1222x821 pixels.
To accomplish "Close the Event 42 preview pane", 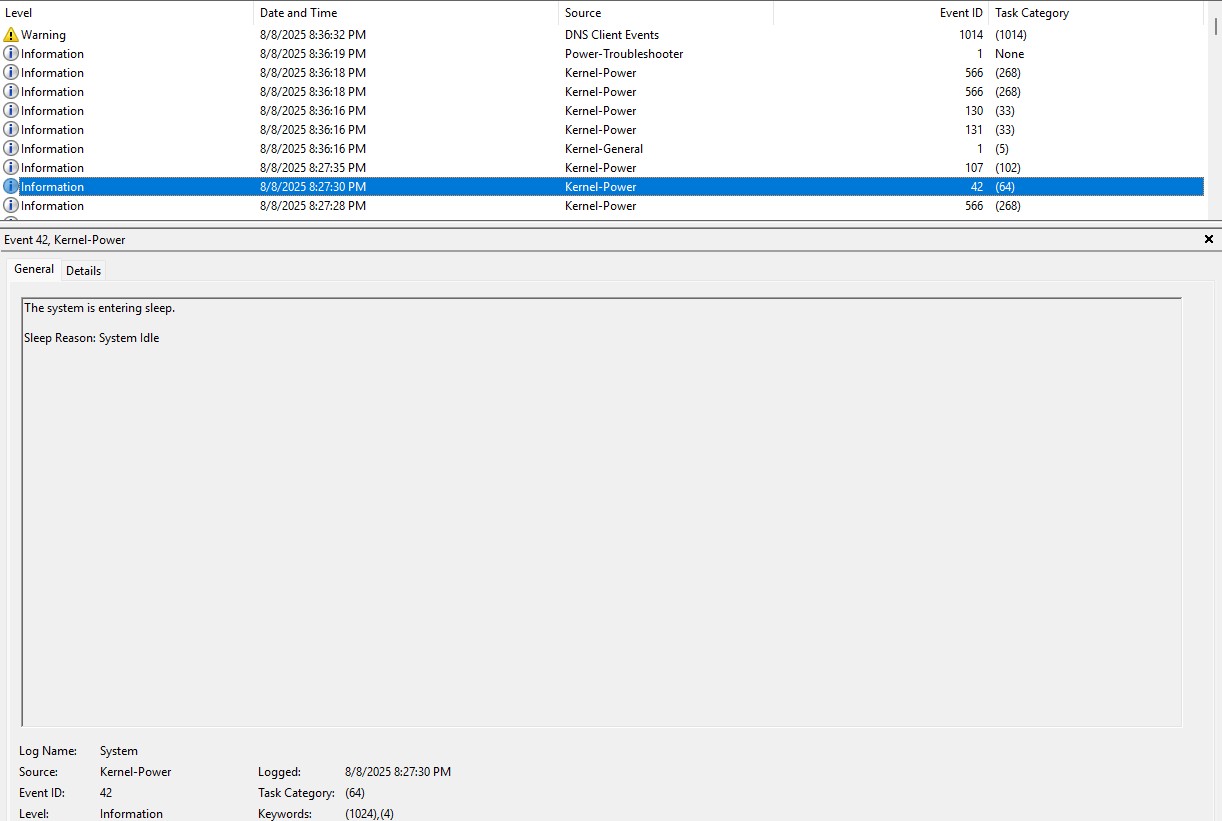I will tap(1208, 239).
